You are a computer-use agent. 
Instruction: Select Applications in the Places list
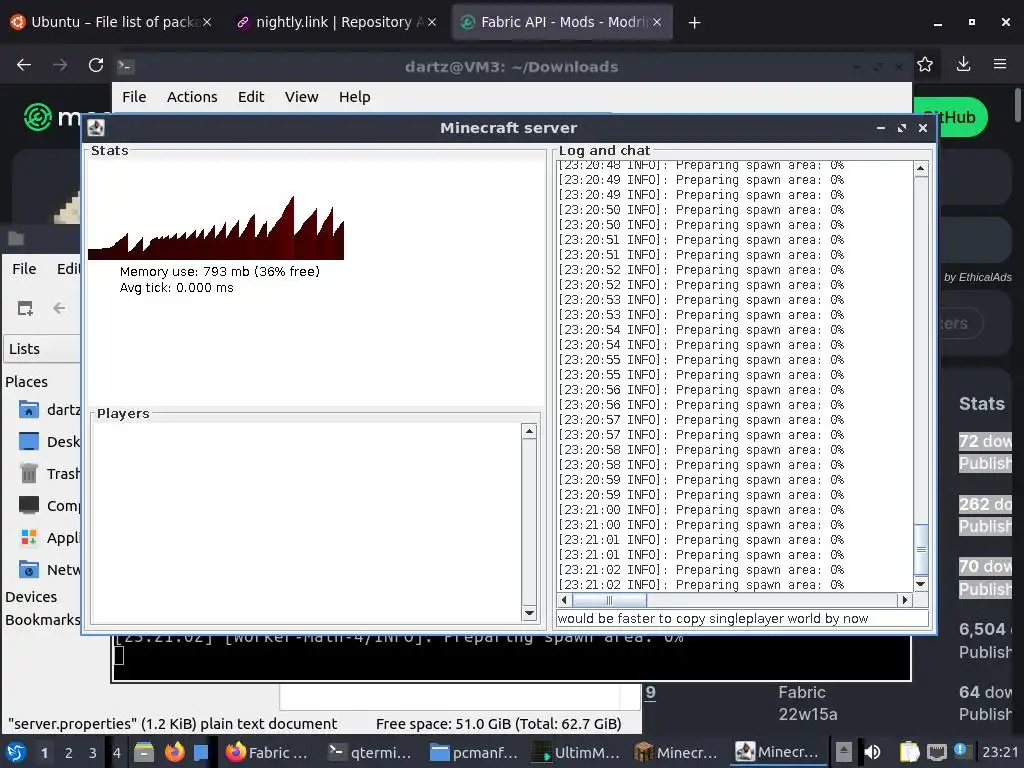[x=50, y=537]
